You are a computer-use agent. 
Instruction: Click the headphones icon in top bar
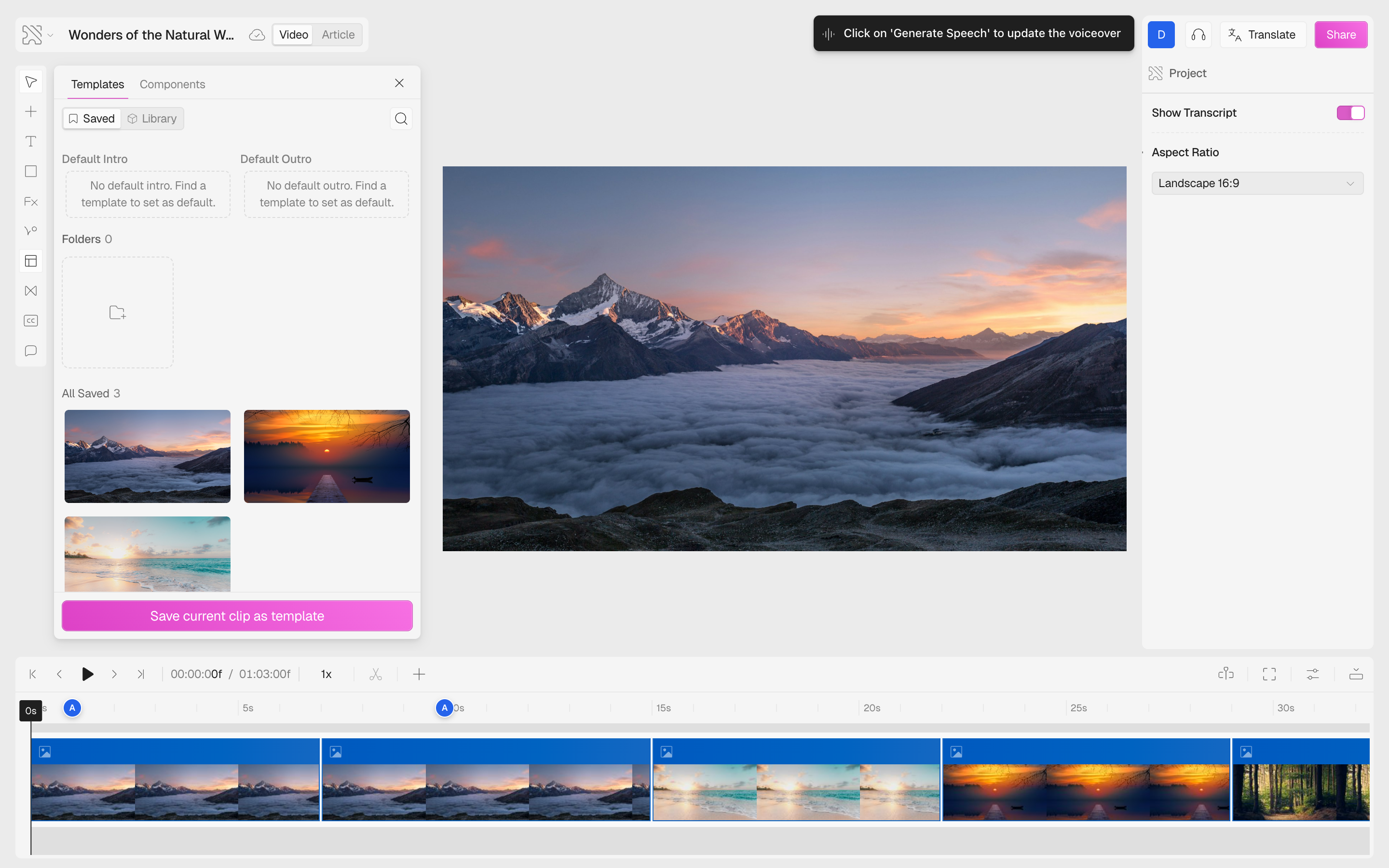[x=1198, y=34]
